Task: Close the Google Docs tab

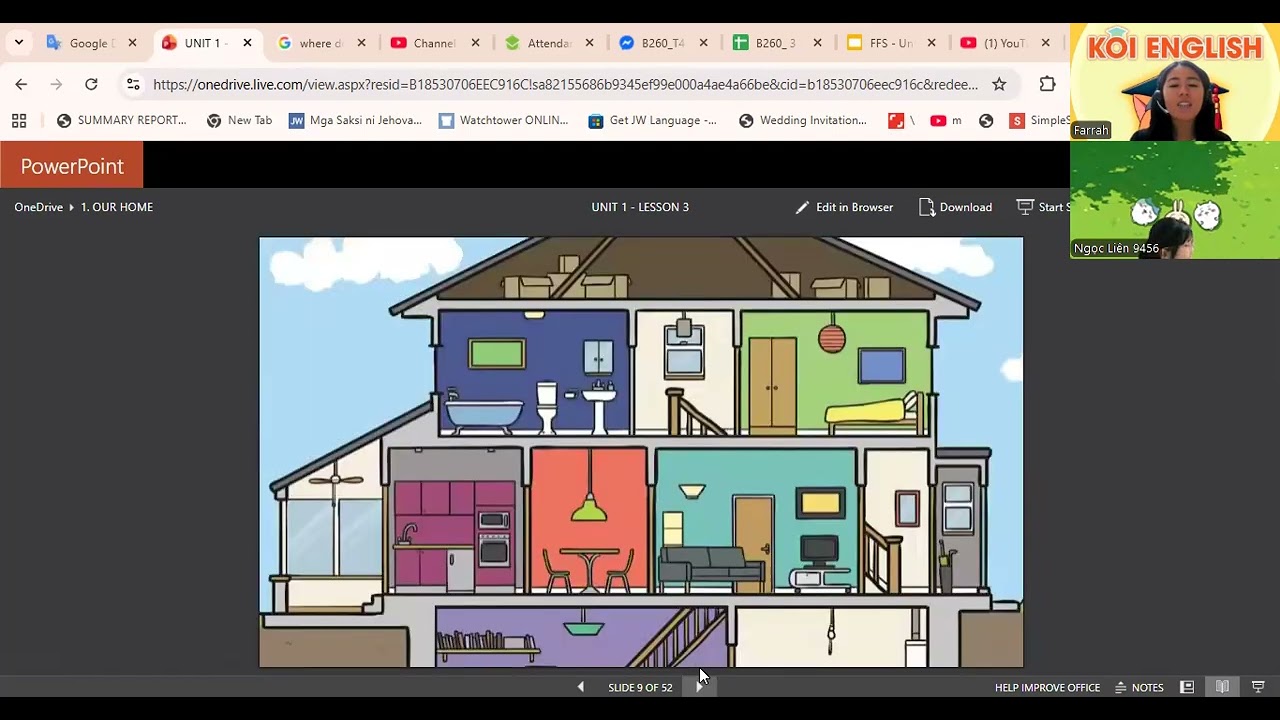Action: [132, 43]
